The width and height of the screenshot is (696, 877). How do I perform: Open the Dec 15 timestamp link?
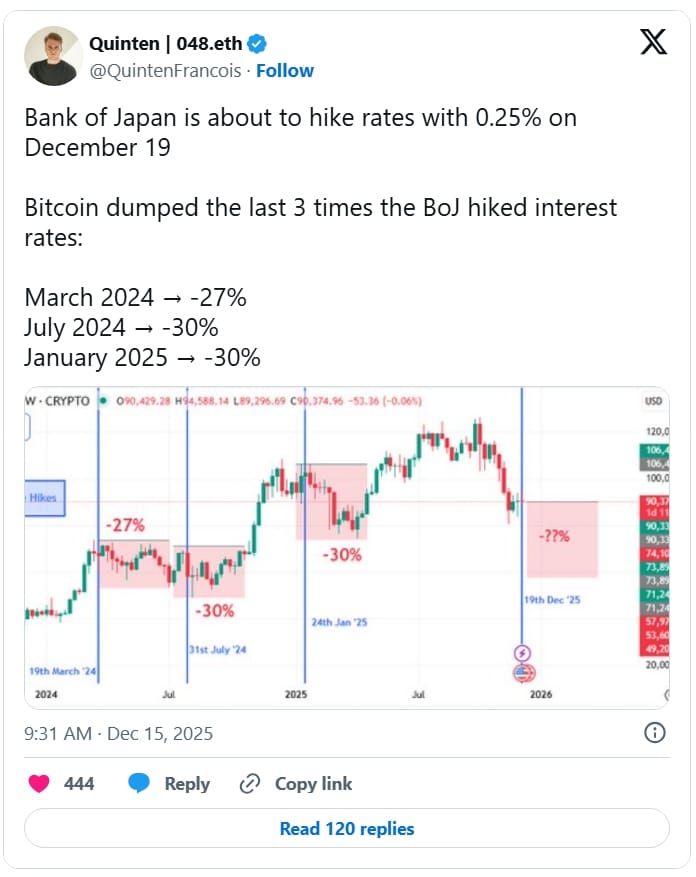point(119,733)
